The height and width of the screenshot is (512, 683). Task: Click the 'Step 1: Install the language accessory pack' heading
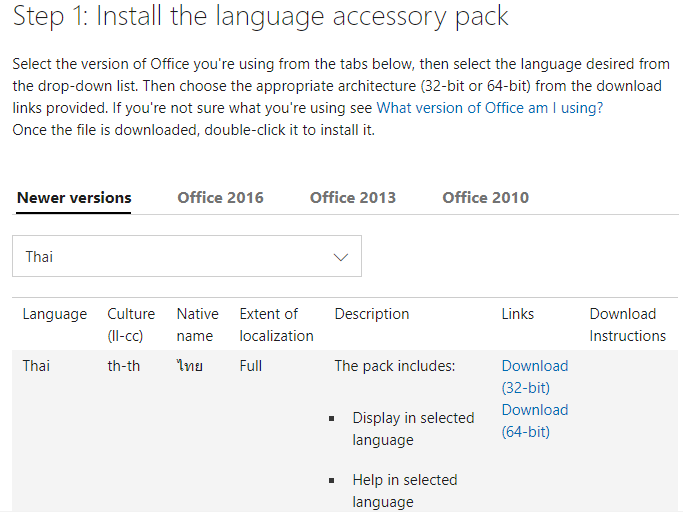pyautogui.click(x=260, y=16)
